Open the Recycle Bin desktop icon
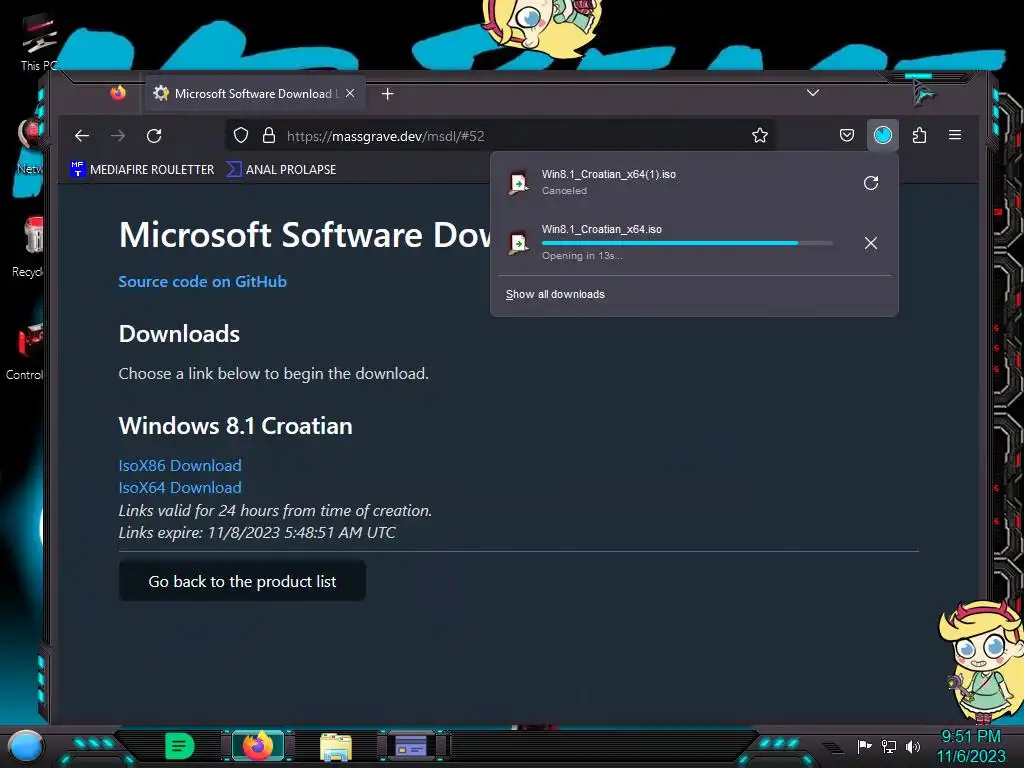Screen dimensions: 1024x768 point(30,248)
